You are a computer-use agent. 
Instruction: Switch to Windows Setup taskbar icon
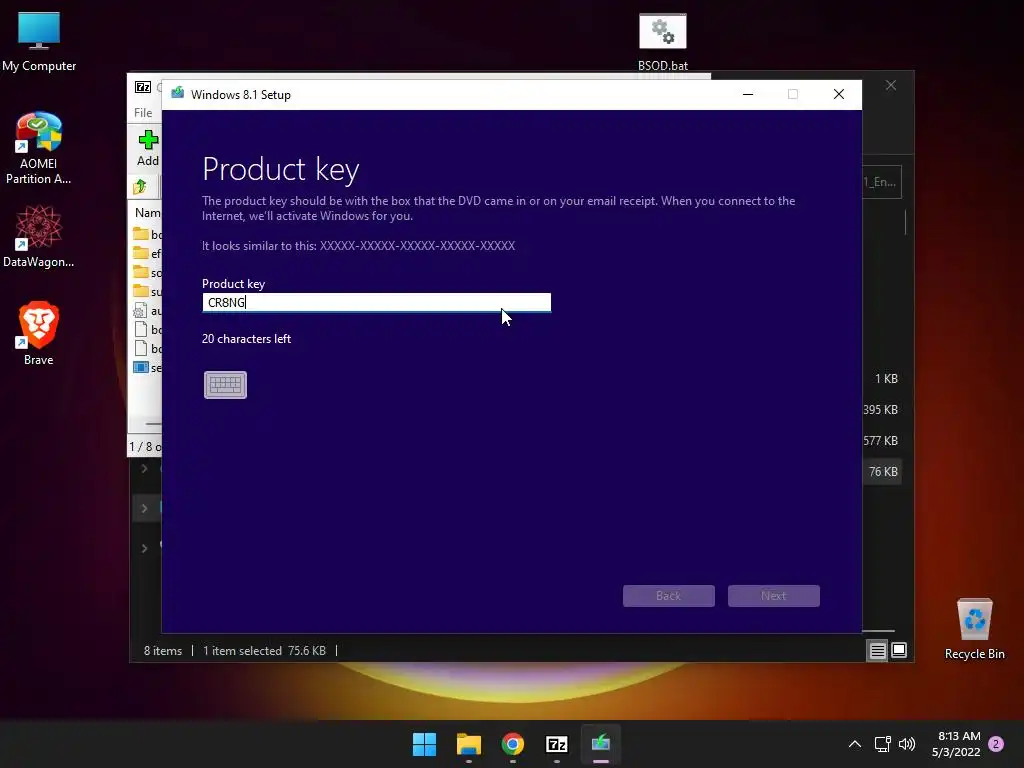click(x=601, y=744)
